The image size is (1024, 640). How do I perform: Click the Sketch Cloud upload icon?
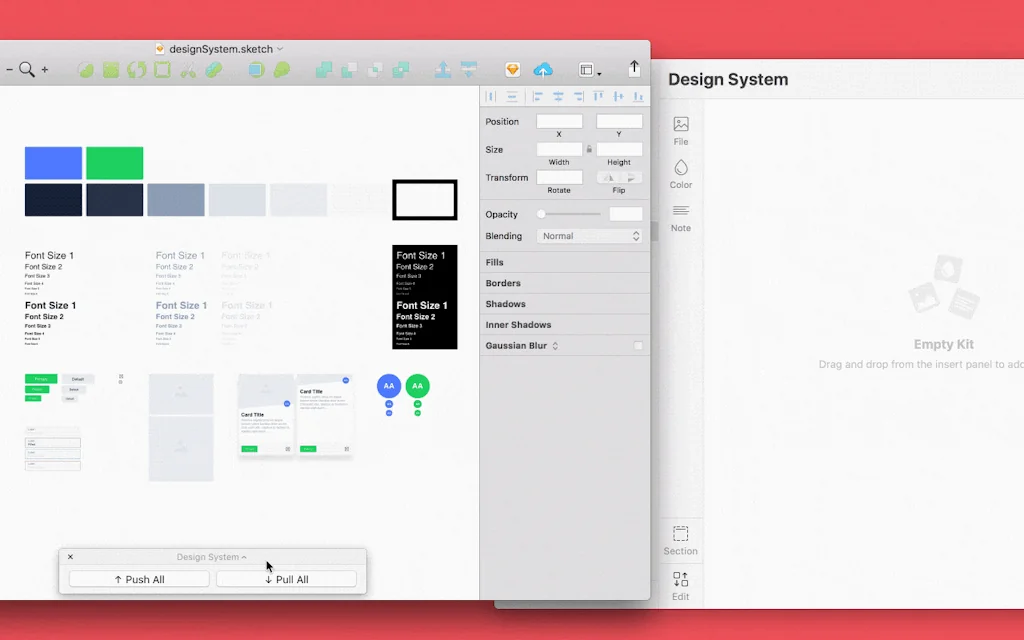click(543, 70)
